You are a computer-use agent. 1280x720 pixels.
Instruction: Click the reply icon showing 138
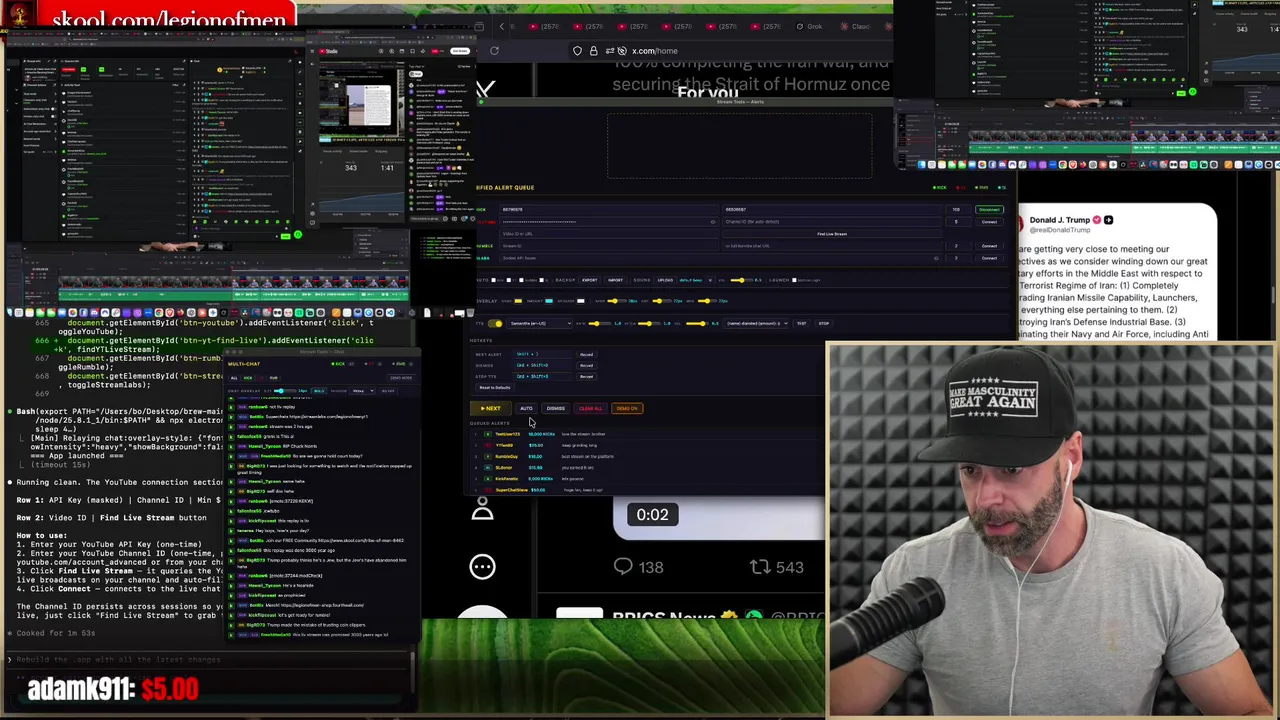point(623,567)
